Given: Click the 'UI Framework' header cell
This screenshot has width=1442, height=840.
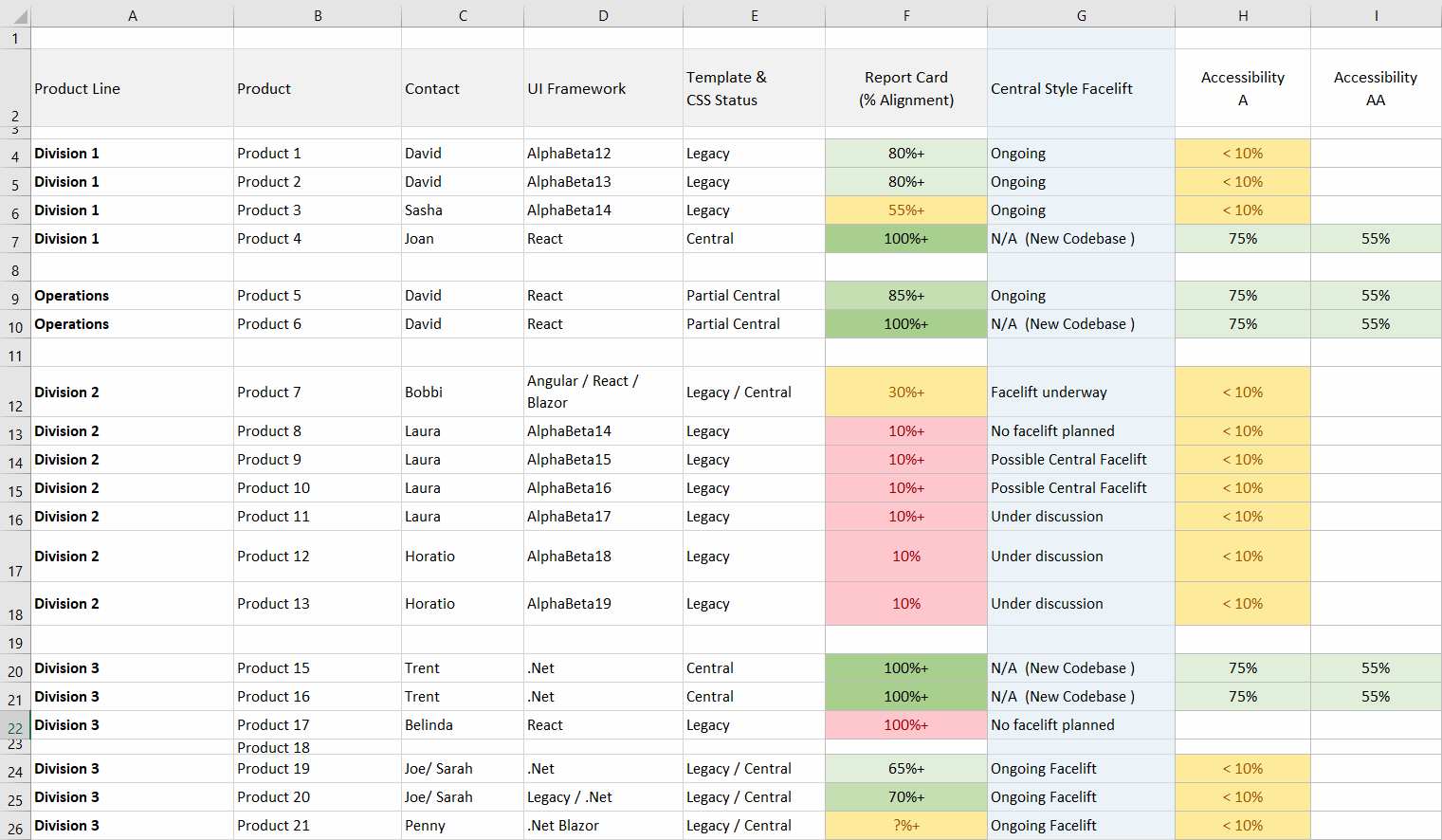Looking at the screenshot, I should coord(603,88).
